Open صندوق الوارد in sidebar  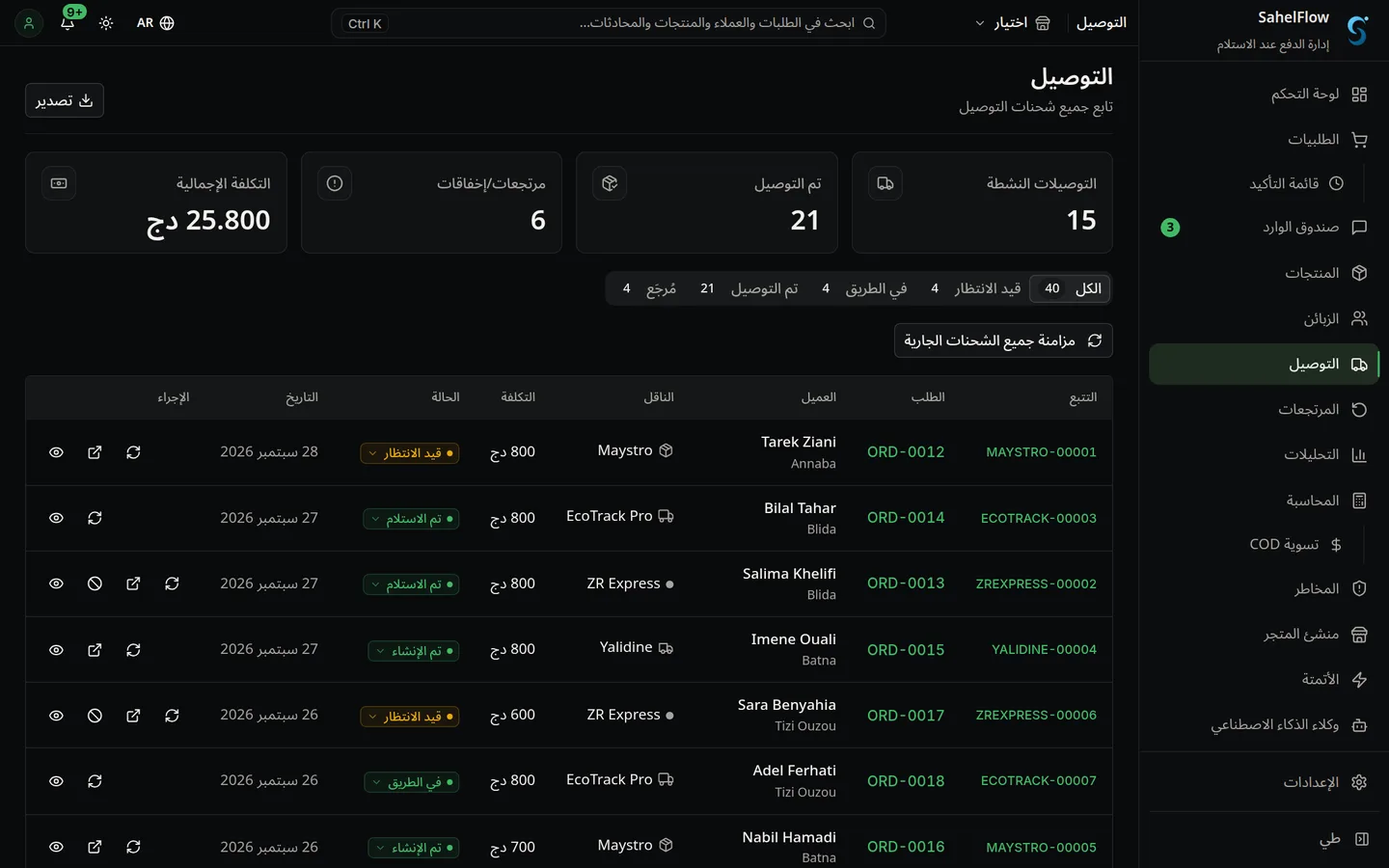tap(1264, 228)
